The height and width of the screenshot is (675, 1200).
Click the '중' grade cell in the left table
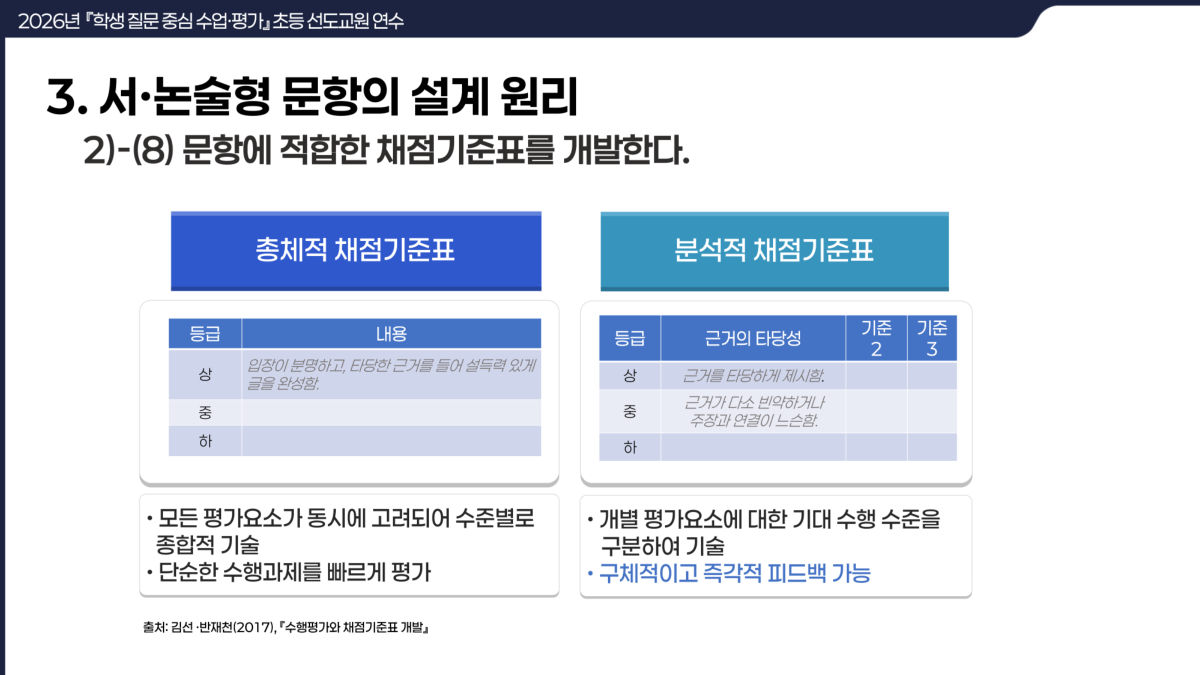(205, 412)
